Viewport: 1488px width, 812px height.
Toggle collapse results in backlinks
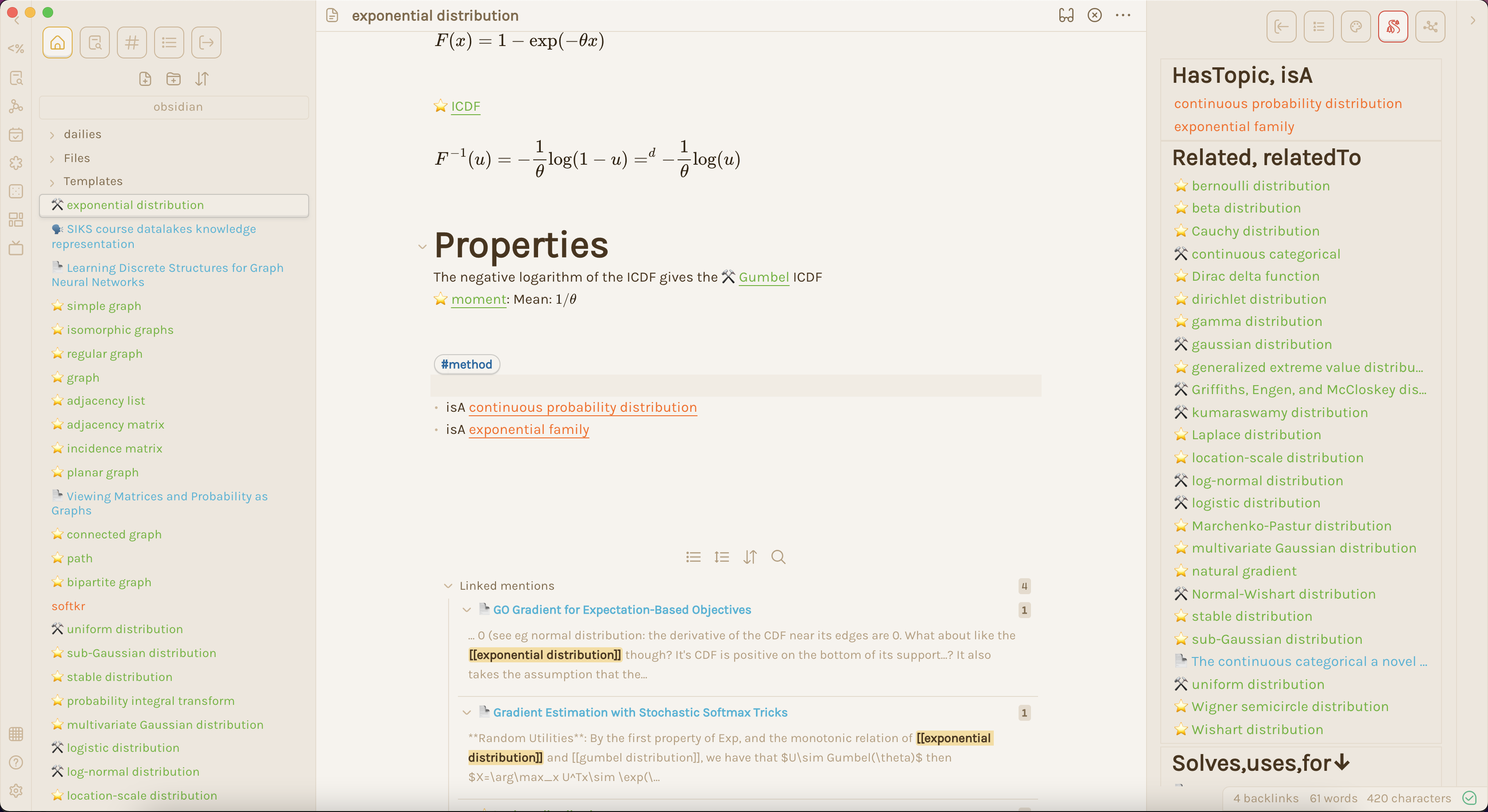[693, 557]
